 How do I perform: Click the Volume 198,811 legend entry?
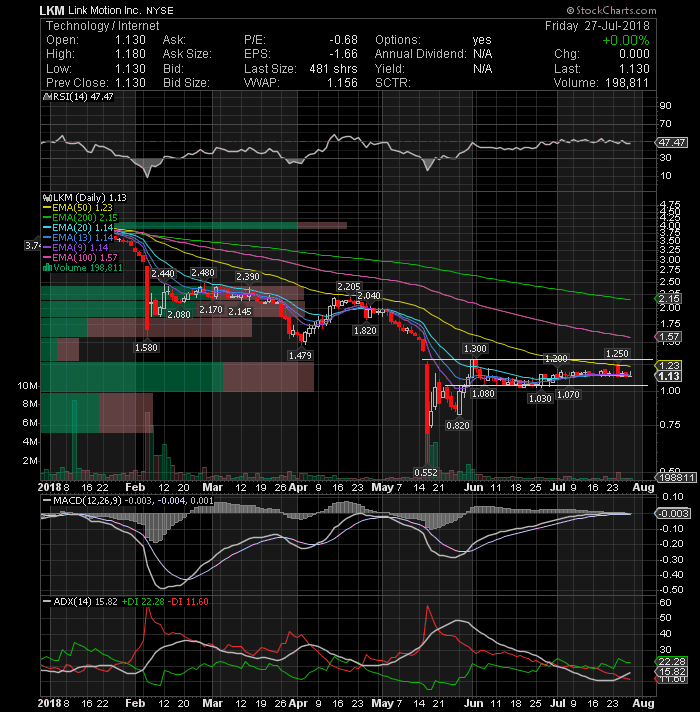(x=83, y=267)
